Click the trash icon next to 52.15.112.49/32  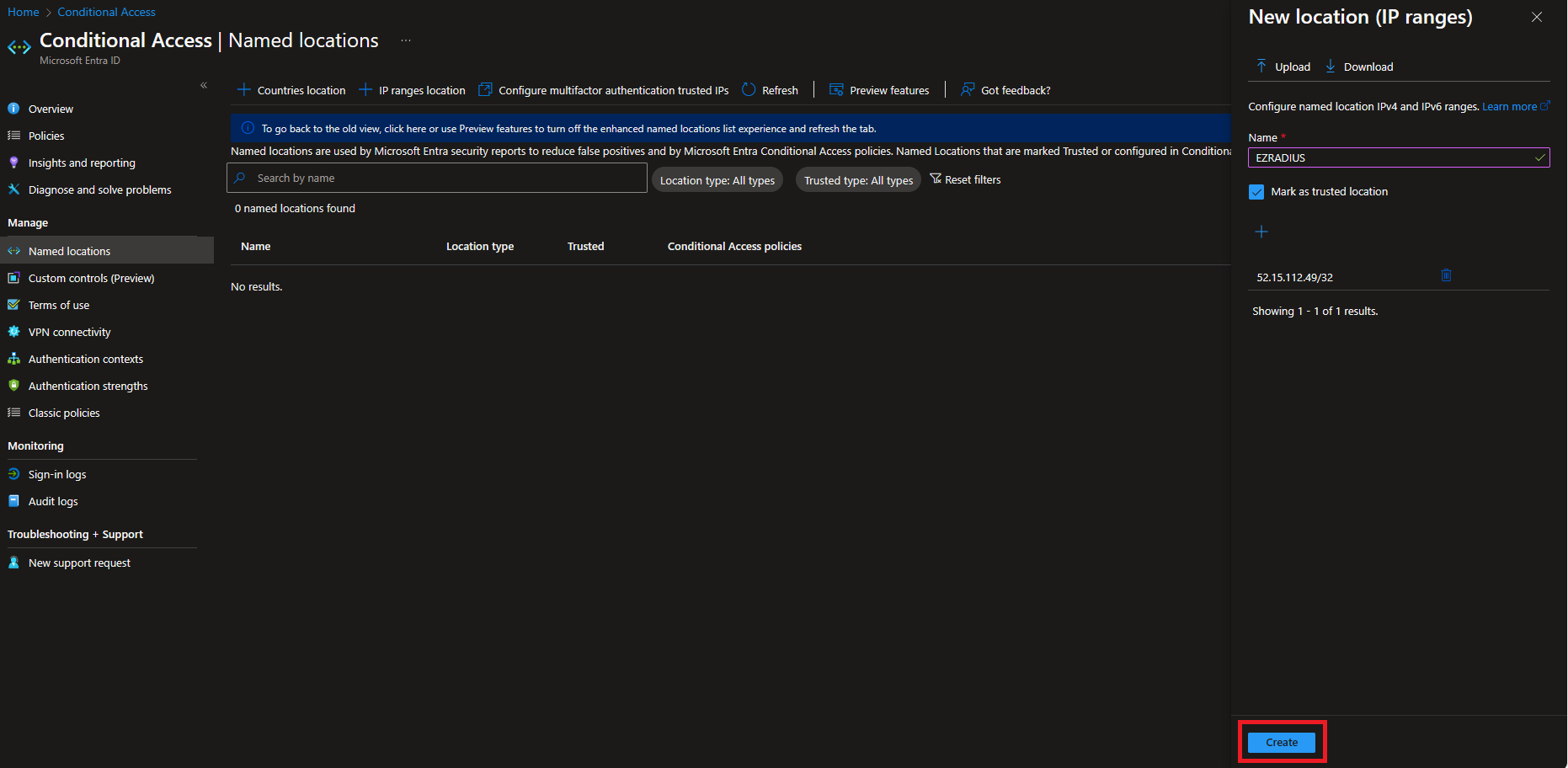pos(1446,275)
